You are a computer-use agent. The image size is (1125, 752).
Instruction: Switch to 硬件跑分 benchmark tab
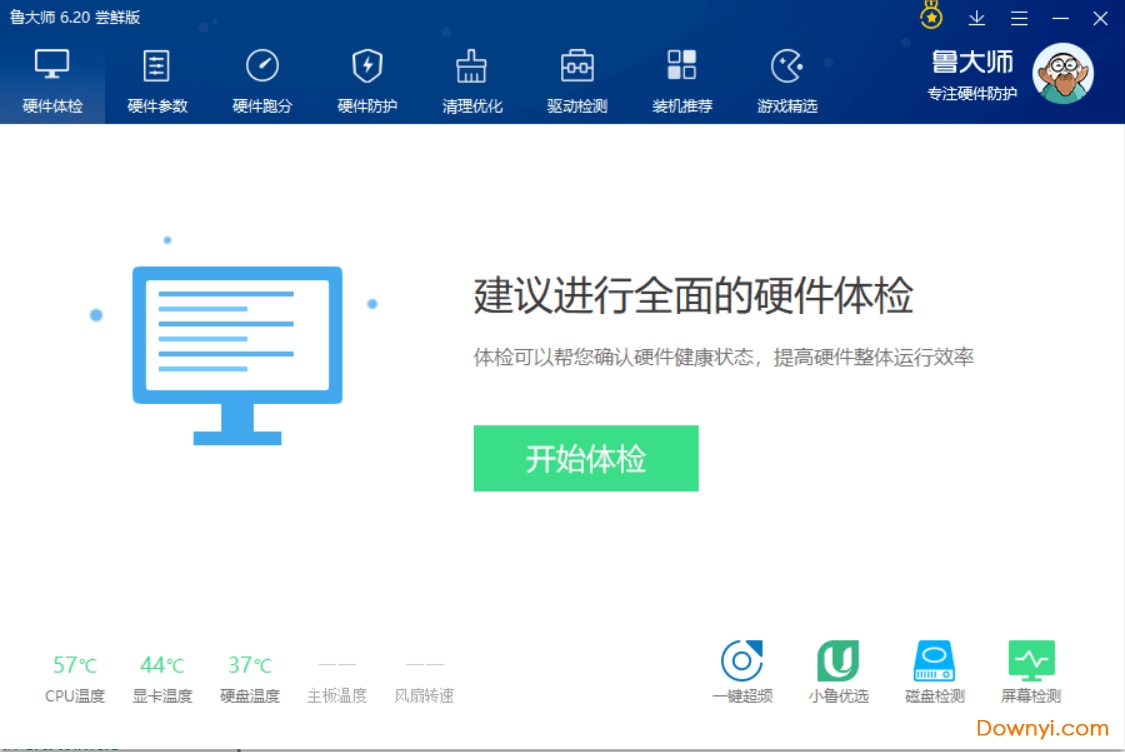click(x=262, y=80)
